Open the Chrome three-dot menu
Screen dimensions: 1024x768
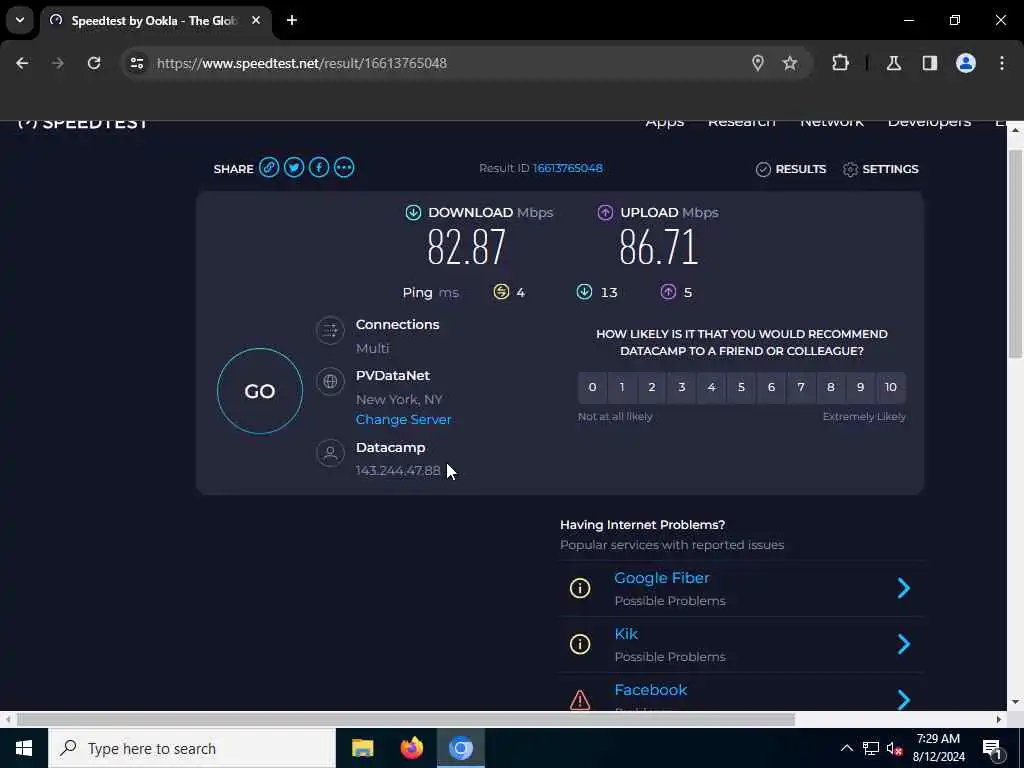coord(1002,63)
